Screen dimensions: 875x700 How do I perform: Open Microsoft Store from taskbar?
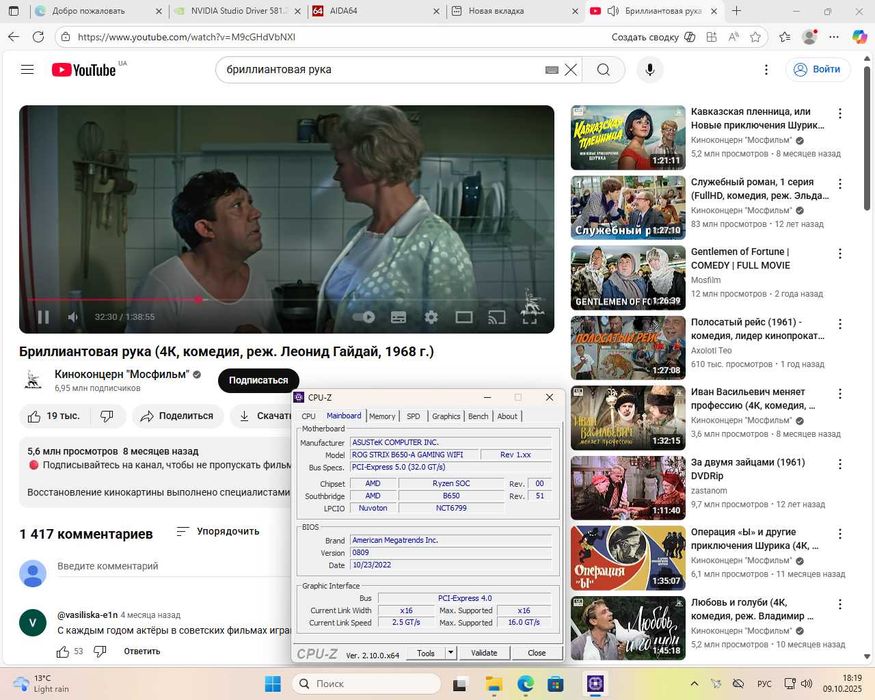coord(555,684)
